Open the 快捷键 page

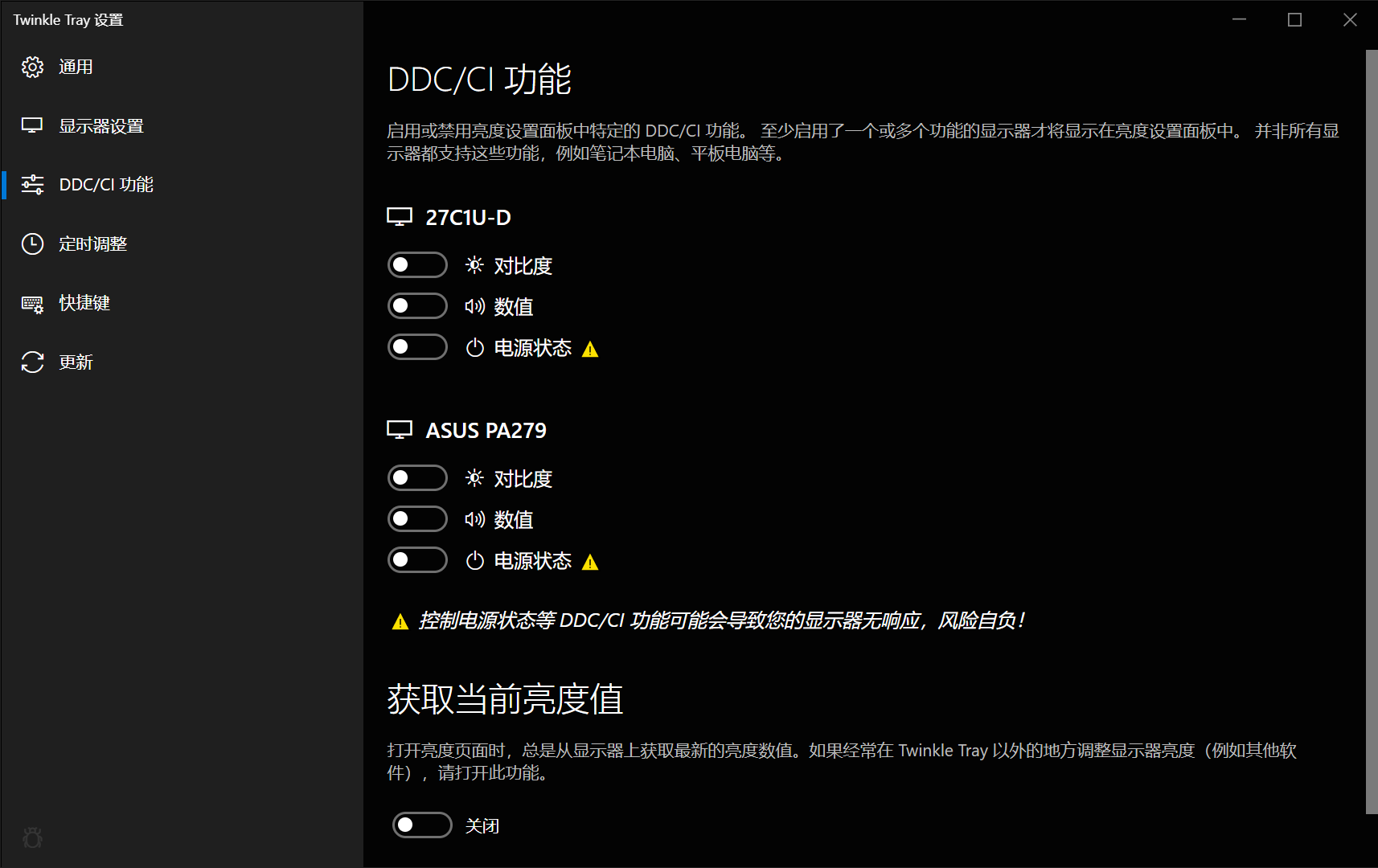[x=182, y=303]
